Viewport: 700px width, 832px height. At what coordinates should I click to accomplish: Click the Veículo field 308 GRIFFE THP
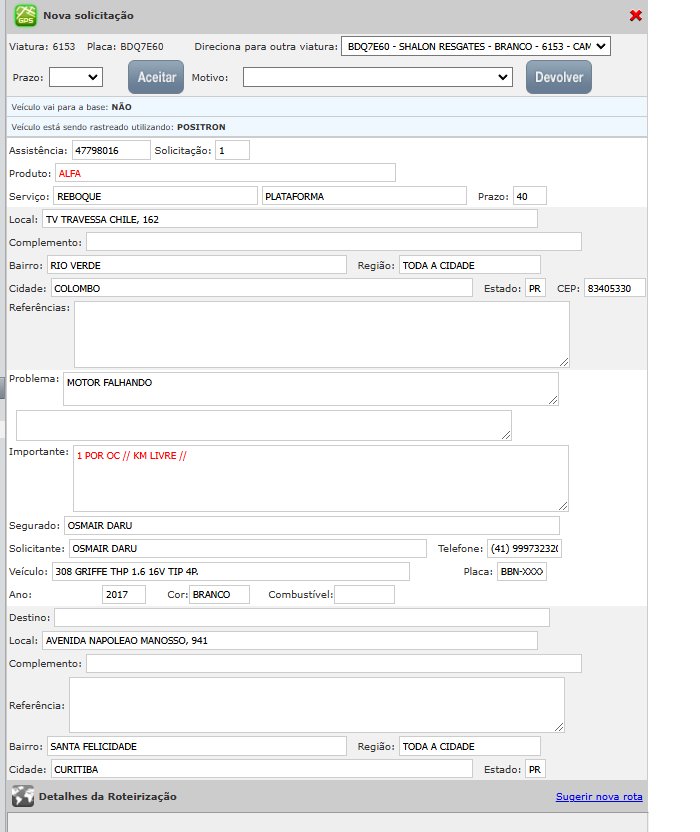(x=231, y=571)
